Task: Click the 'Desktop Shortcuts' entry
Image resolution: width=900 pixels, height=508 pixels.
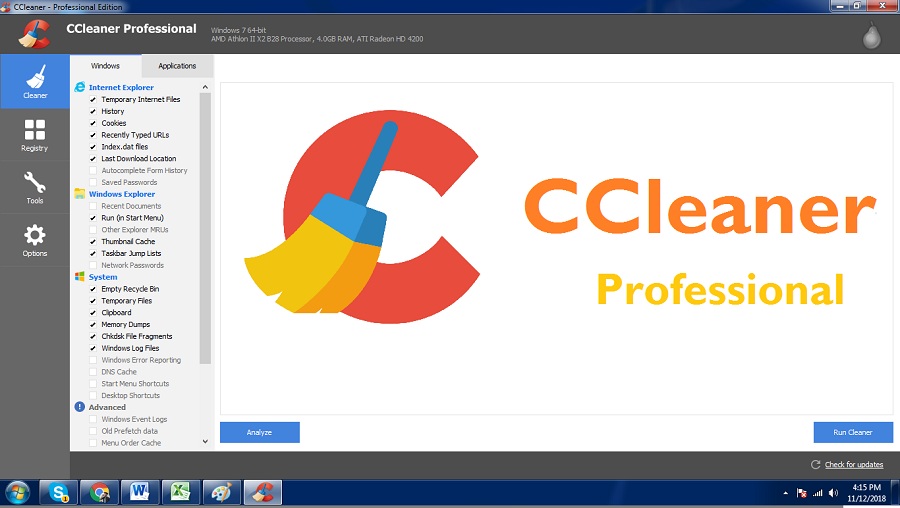Action: [x=131, y=395]
